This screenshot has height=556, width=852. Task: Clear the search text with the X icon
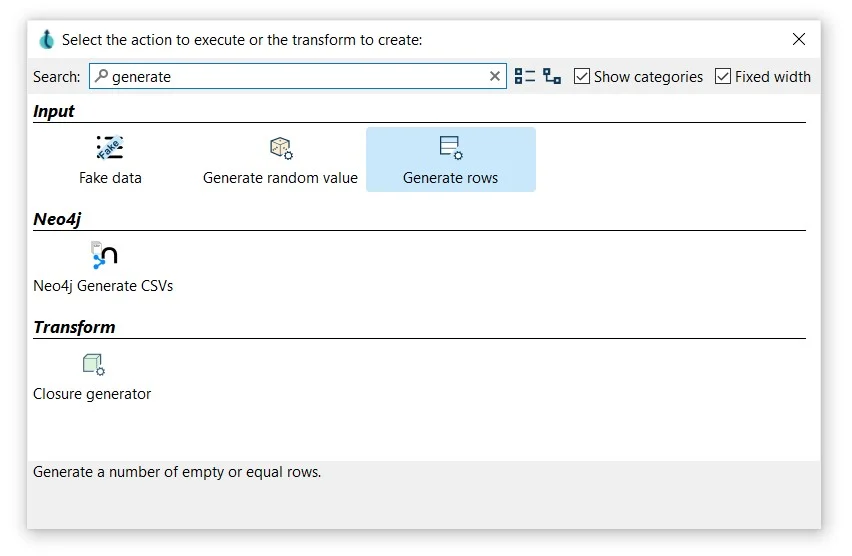(x=494, y=76)
